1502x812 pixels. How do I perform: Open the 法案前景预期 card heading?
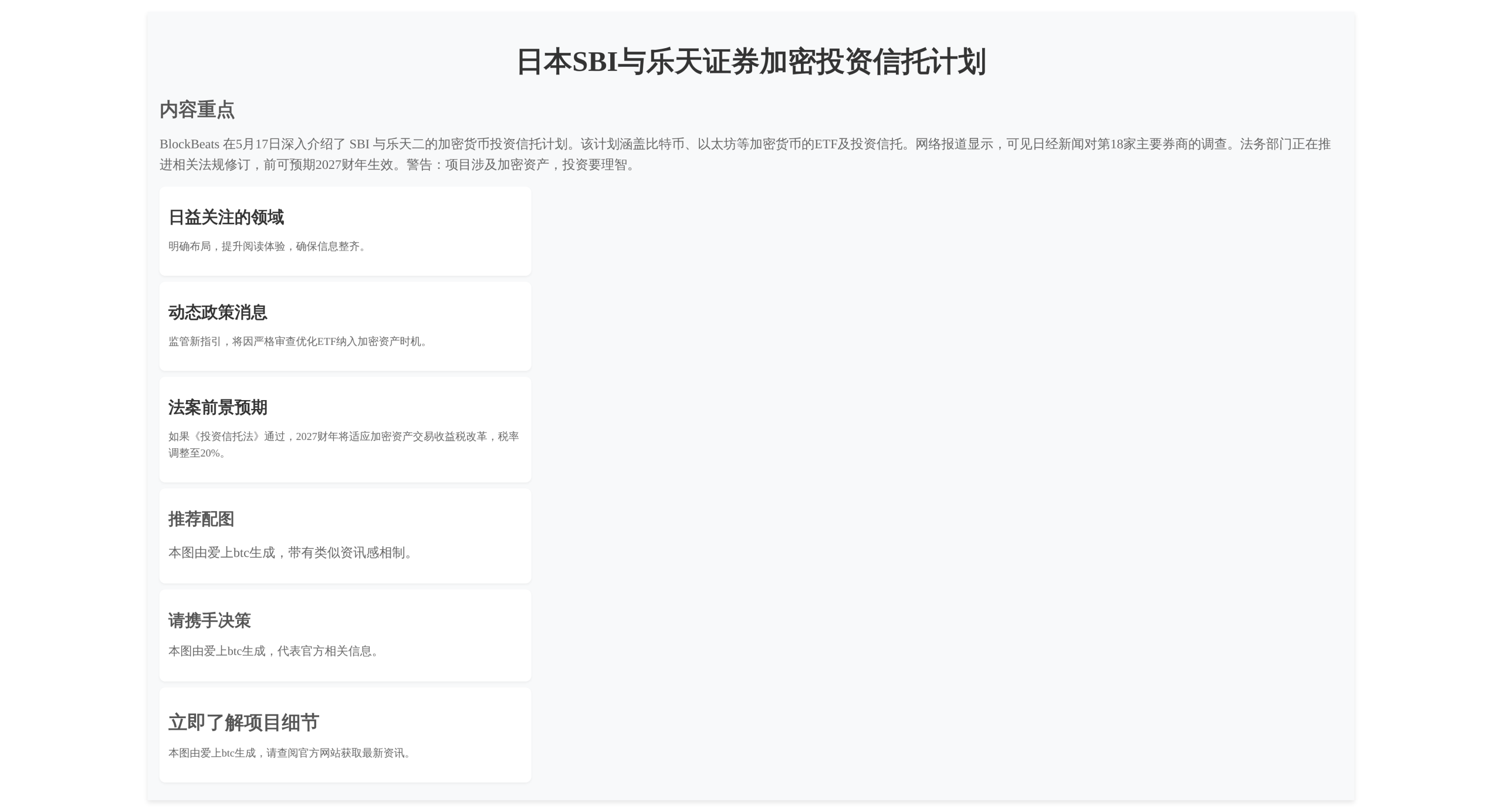(x=218, y=408)
